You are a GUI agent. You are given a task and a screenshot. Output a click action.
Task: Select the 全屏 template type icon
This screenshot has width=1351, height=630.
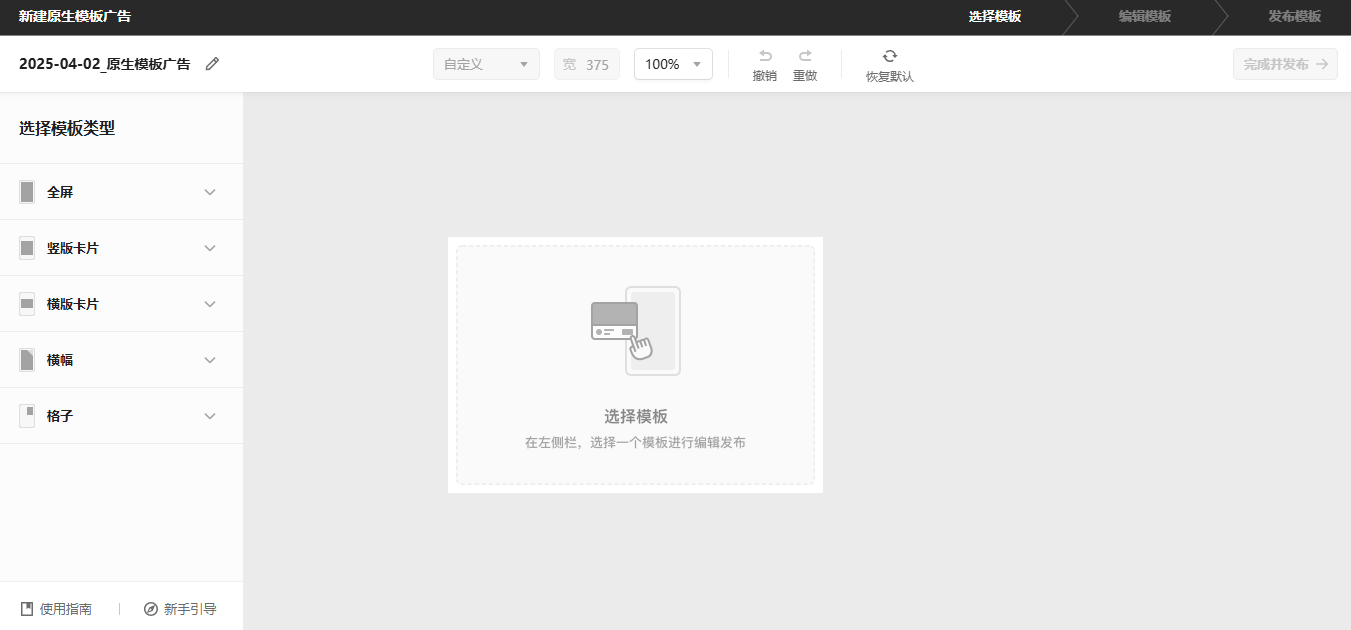pos(27,192)
